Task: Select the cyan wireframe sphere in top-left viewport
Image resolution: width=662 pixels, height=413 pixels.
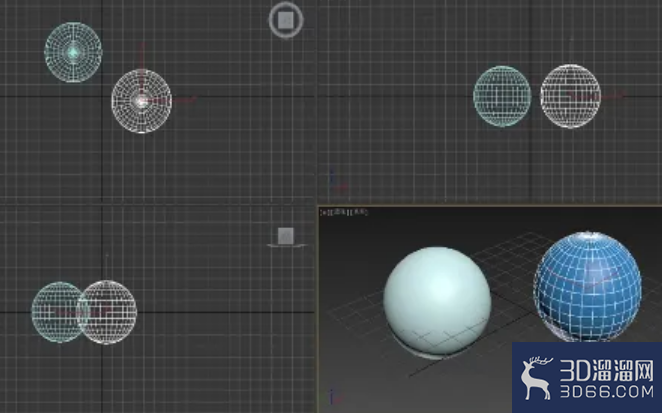Action: [73, 52]
